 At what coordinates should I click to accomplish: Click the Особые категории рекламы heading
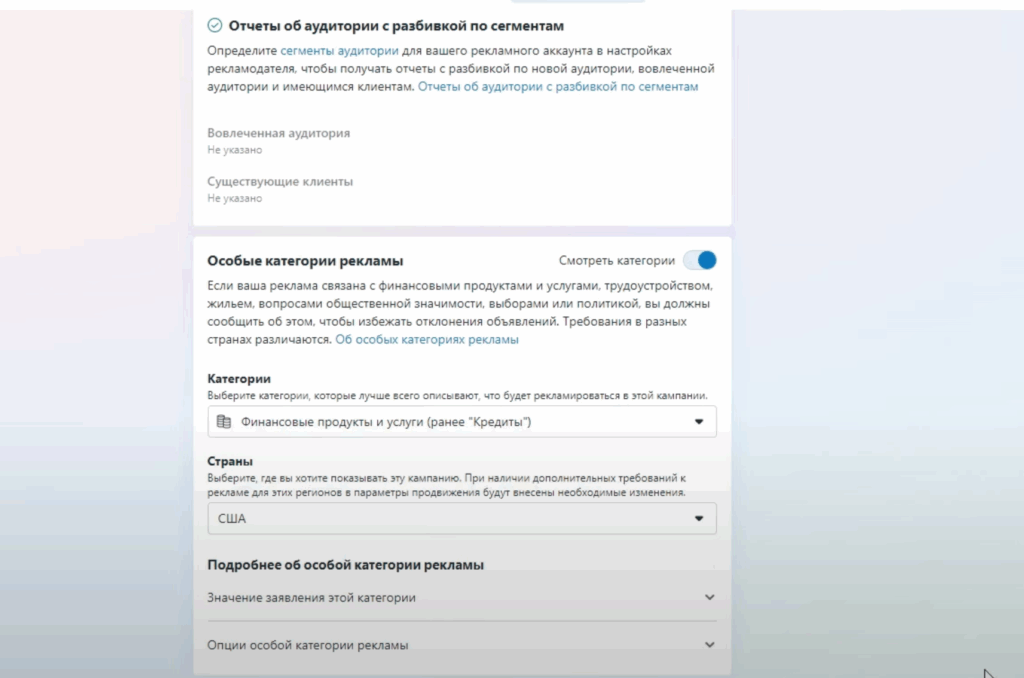pyautogui.click(x=305, y=261)
